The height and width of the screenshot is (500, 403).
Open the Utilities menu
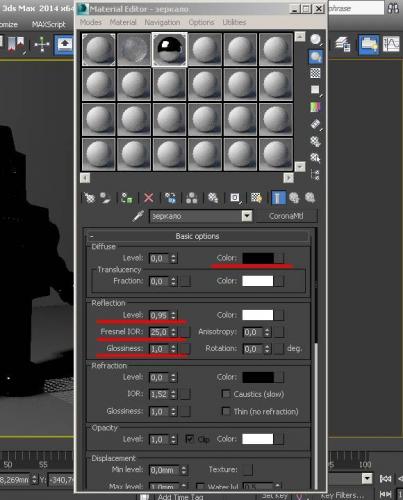coord(234,22)
